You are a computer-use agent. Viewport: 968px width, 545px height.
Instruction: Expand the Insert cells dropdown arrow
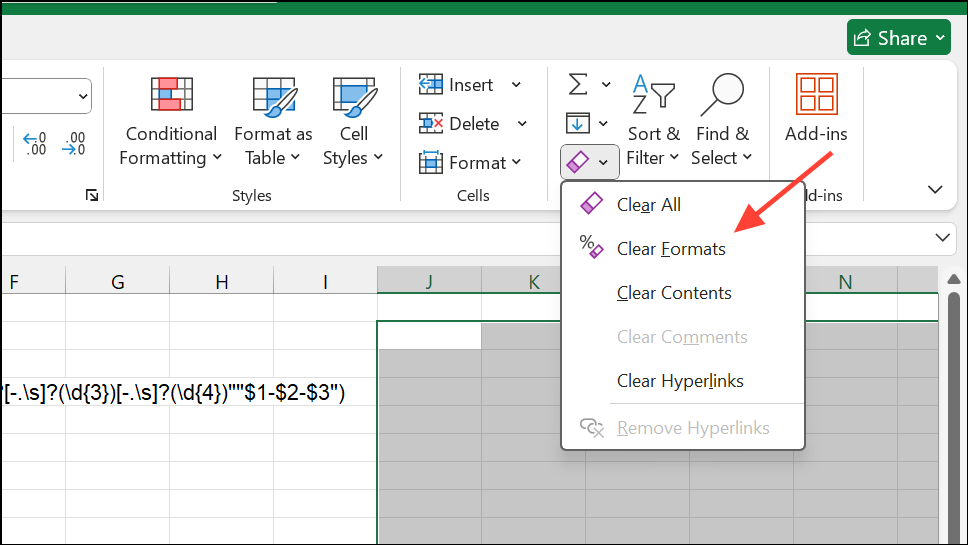pos(516,85)
